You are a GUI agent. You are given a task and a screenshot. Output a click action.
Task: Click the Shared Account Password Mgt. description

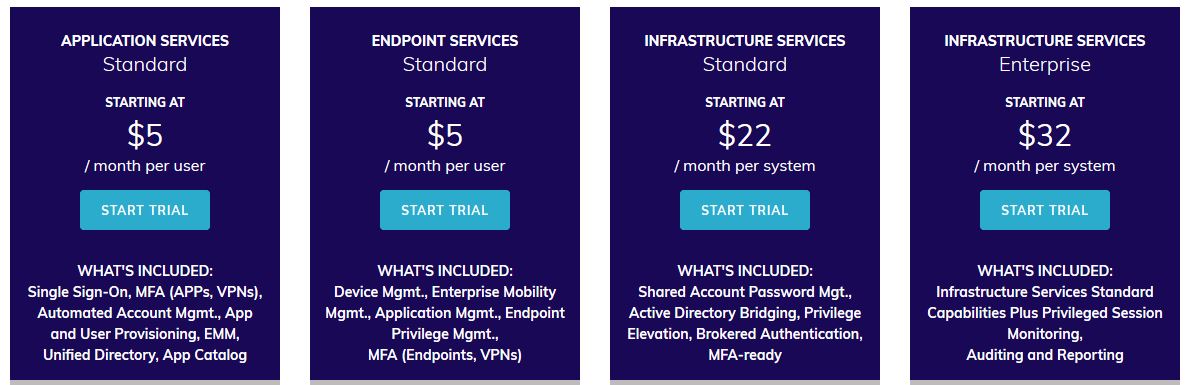[x=745, y=323]
